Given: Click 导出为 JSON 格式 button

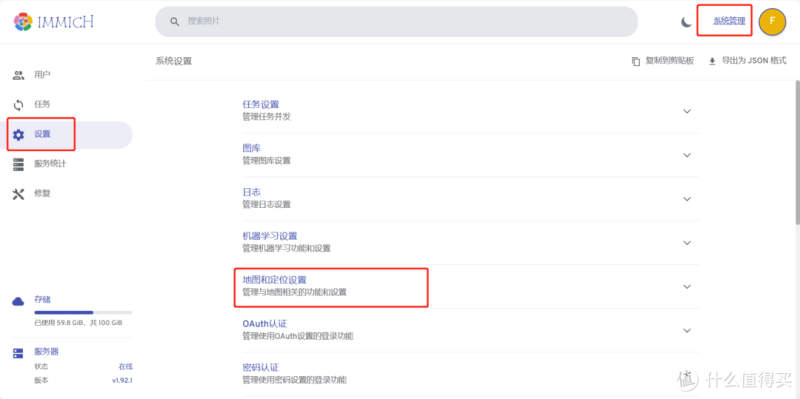Looking at the screenshot, I should (747, 61).
